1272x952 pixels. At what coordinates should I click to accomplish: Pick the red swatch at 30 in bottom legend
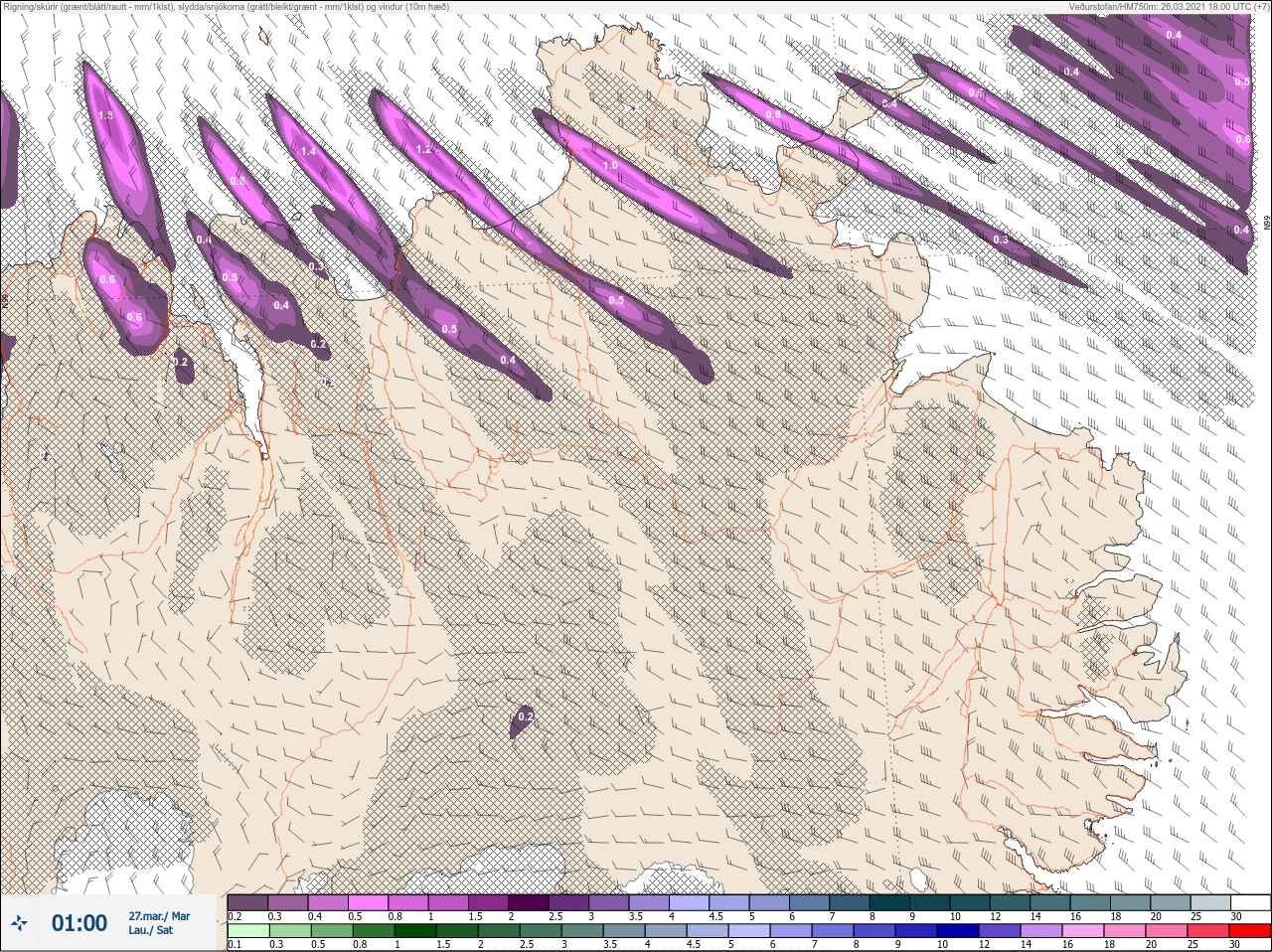[x=1250, y=931]
